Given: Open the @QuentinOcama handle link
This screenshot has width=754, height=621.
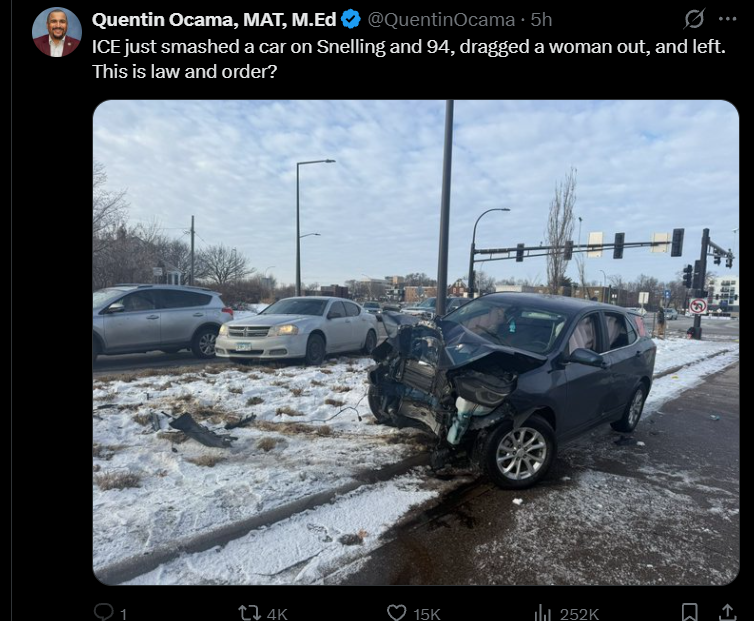Looking at the screenshot, I should pyautogui.click(x=441, y=20).
